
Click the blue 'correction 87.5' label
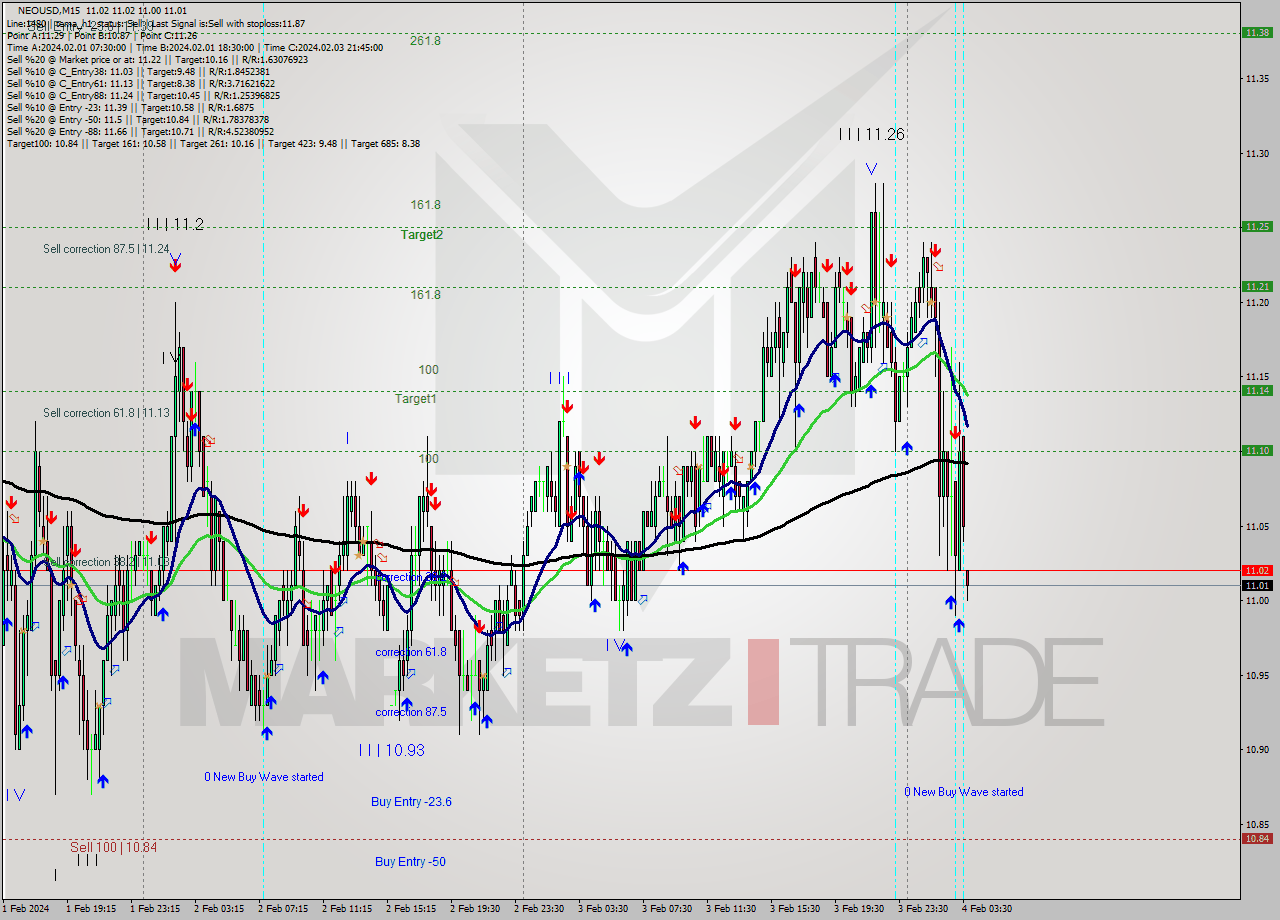tap(411, 712)
